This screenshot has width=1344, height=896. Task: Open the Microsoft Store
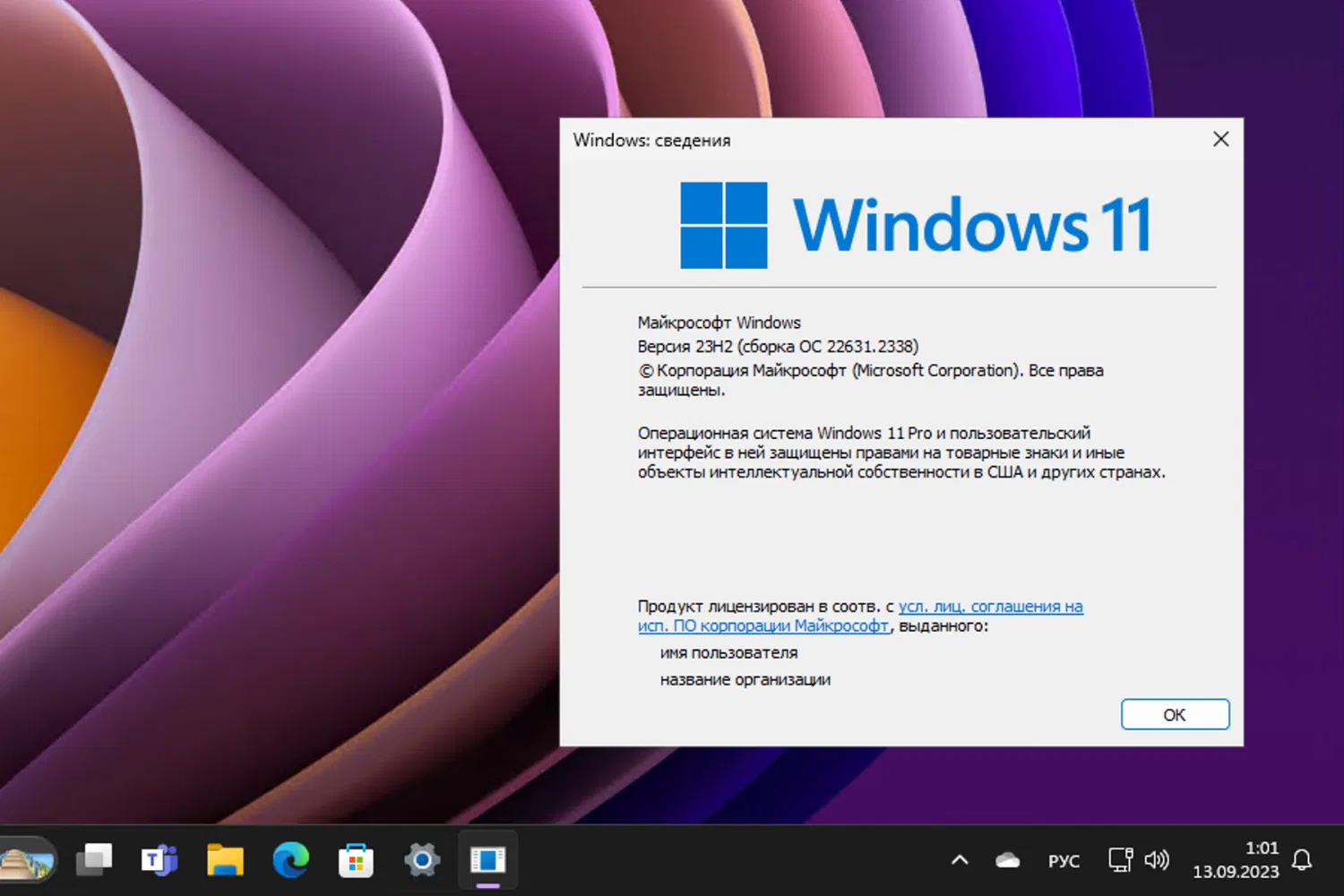coord(356,860)
